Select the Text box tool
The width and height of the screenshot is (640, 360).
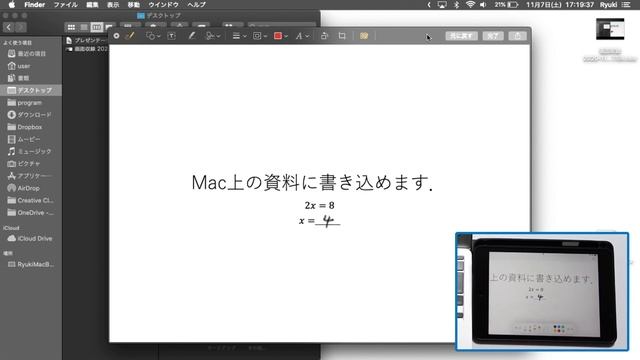[x=172, y=36]
